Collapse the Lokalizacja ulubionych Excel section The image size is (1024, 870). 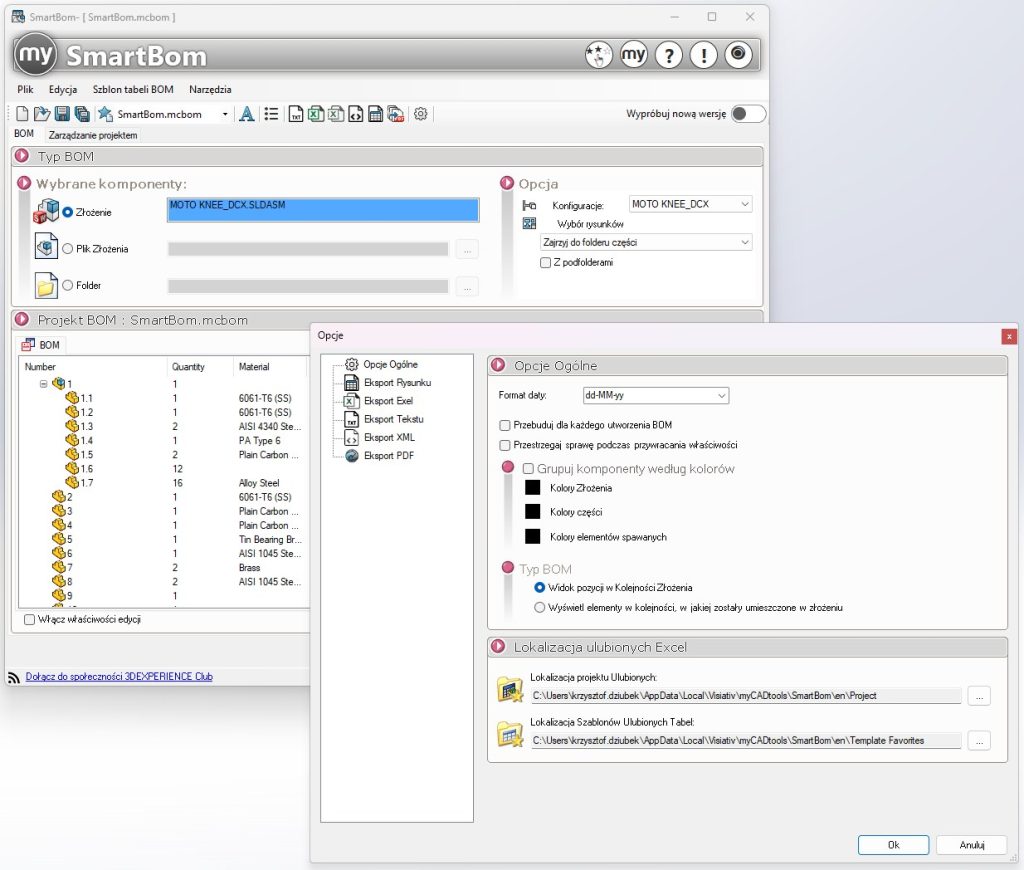tap(498, 647)
